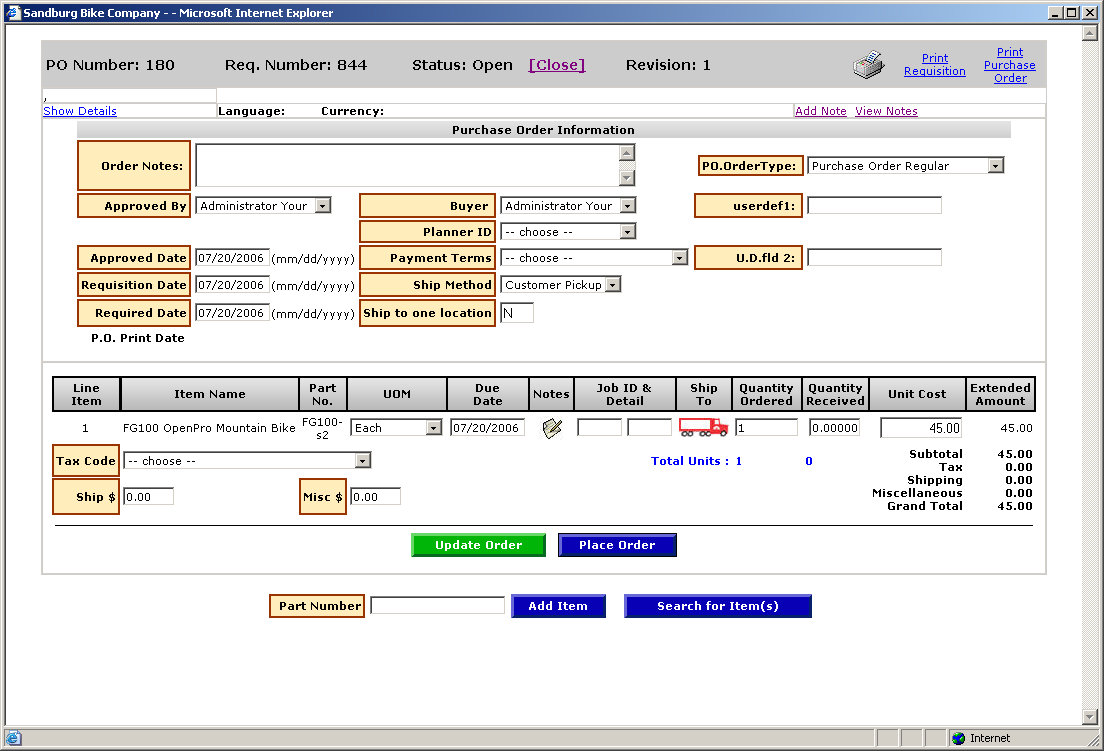The height and width of the screenshot is (751, 1104).
Task: Click Search for Item(s) button
Action: pos(717,606)
